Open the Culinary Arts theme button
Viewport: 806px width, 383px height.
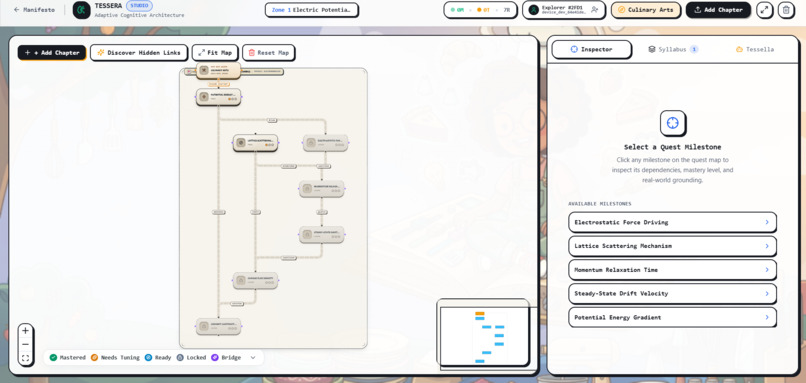646,10
